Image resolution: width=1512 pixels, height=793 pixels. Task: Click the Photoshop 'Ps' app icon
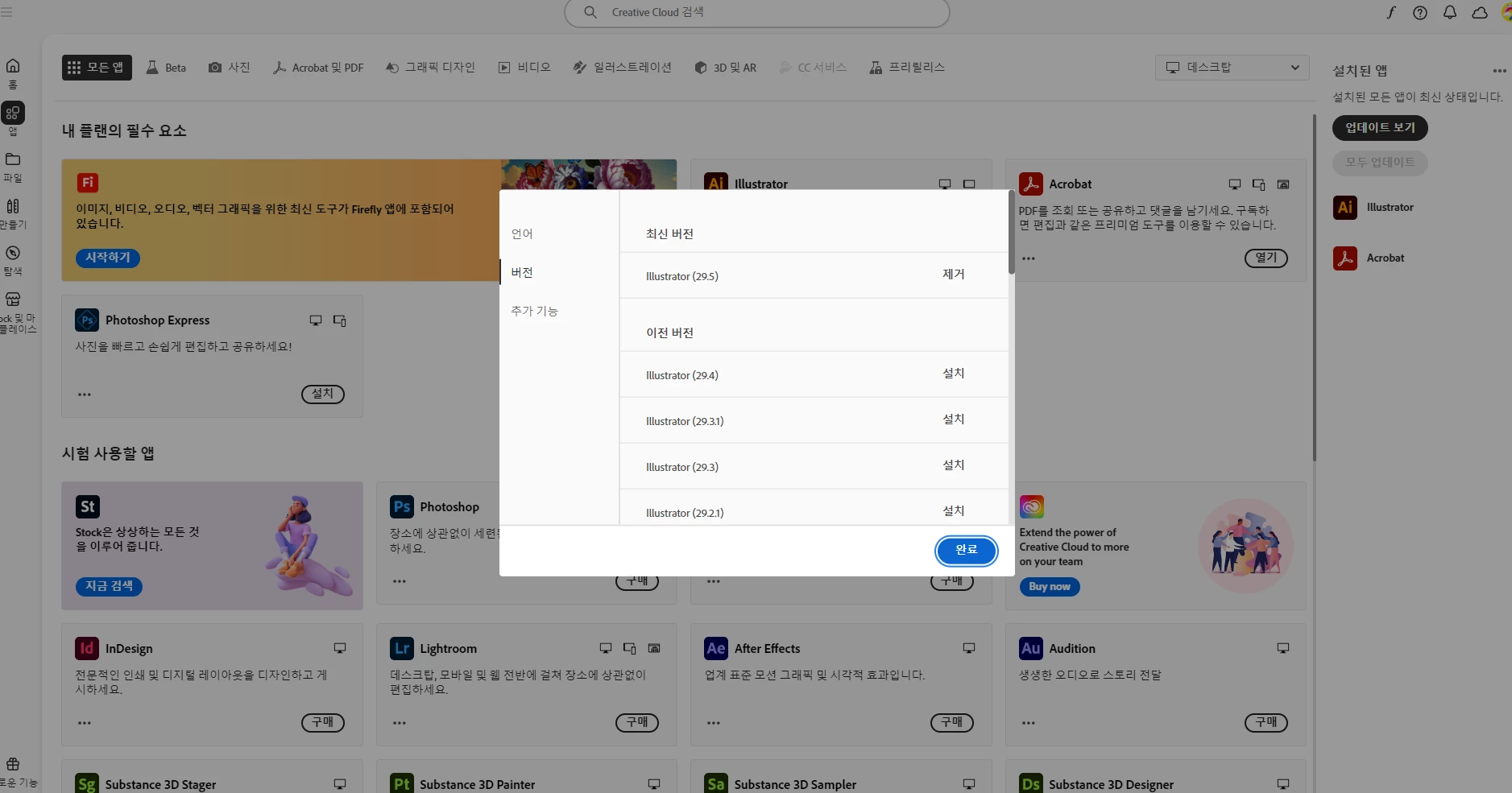[x=402, y=506]
